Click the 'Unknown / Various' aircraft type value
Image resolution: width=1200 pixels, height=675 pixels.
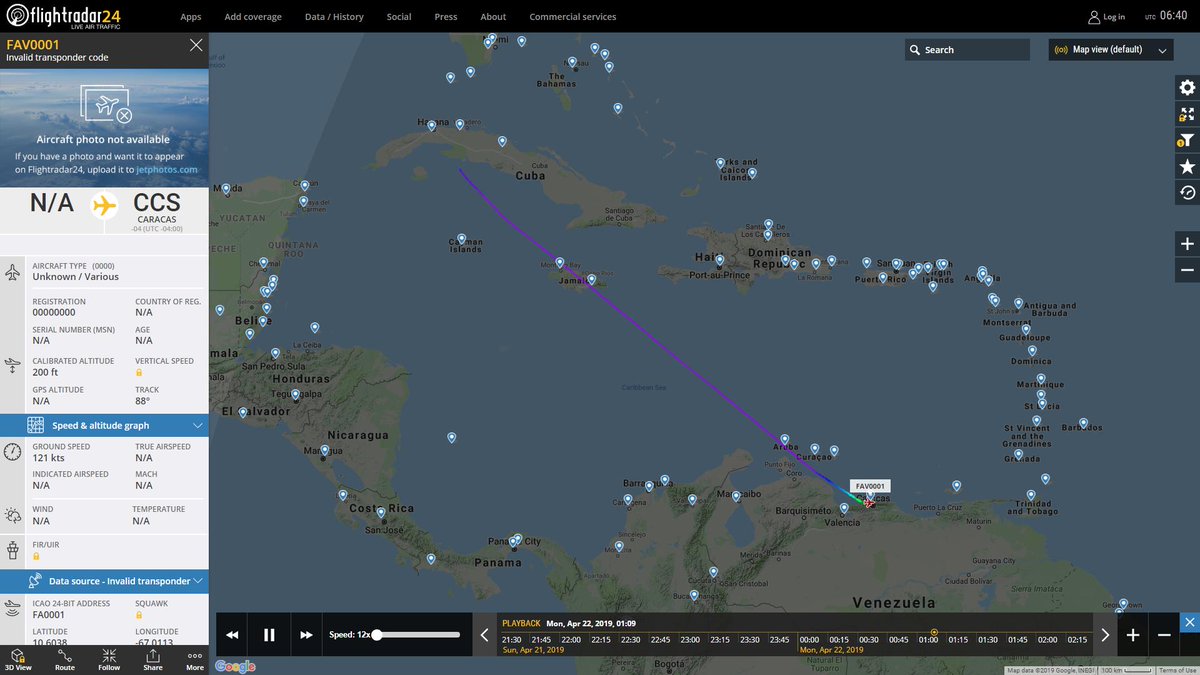pyautogui.click(x=75, y=277)
